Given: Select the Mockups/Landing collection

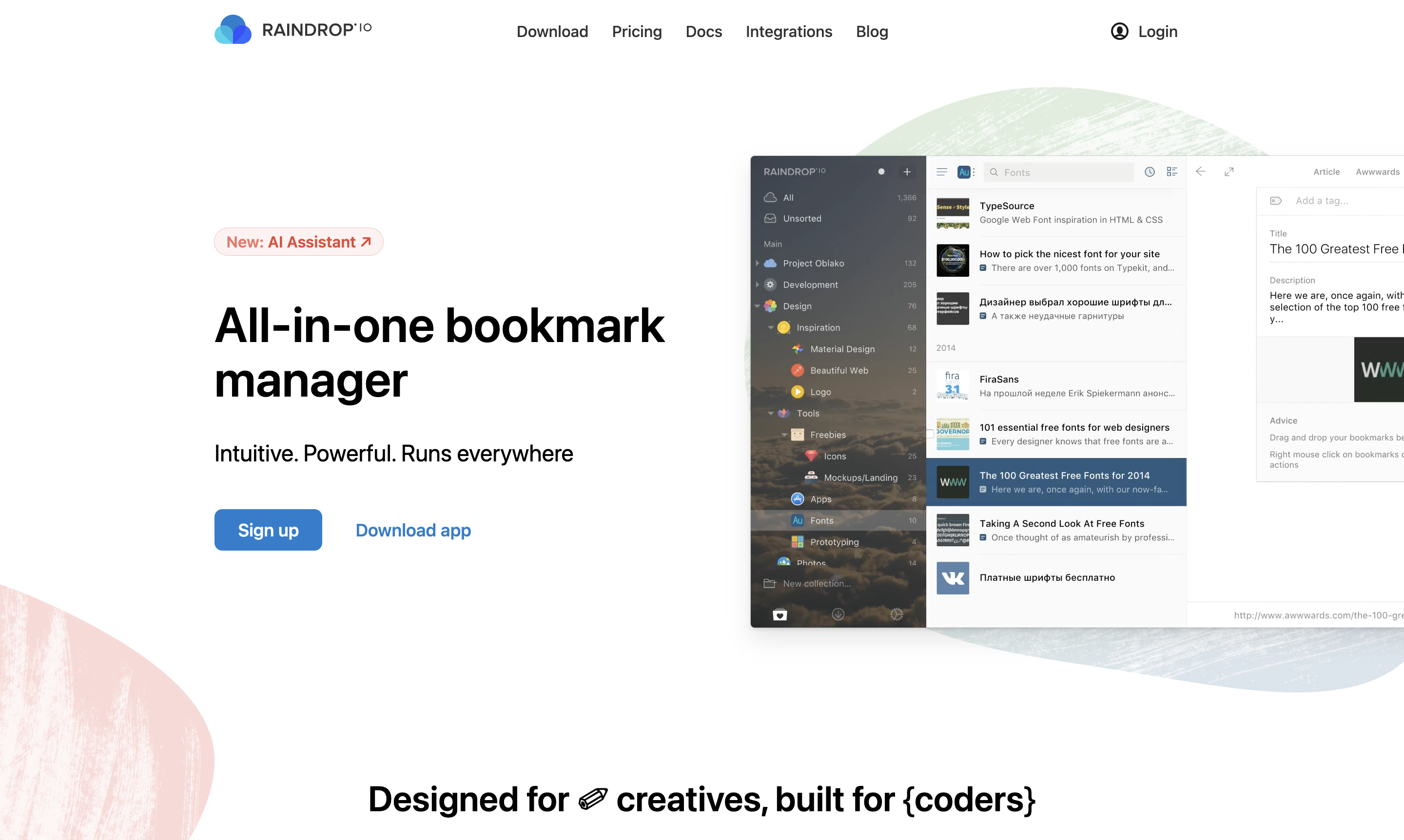Looking at the screenshot, I should pos(838,477).
